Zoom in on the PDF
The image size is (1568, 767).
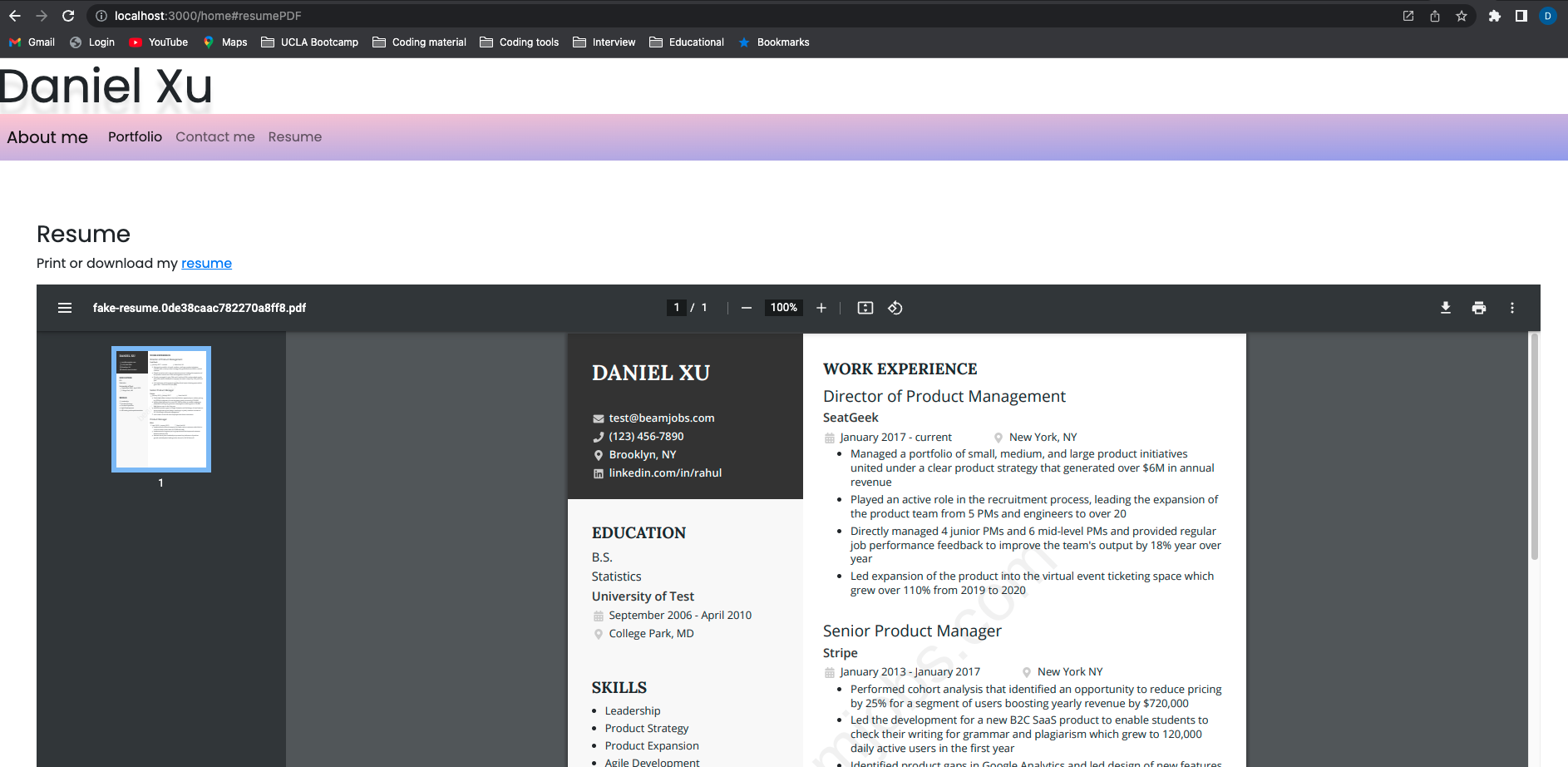[821, 308]
